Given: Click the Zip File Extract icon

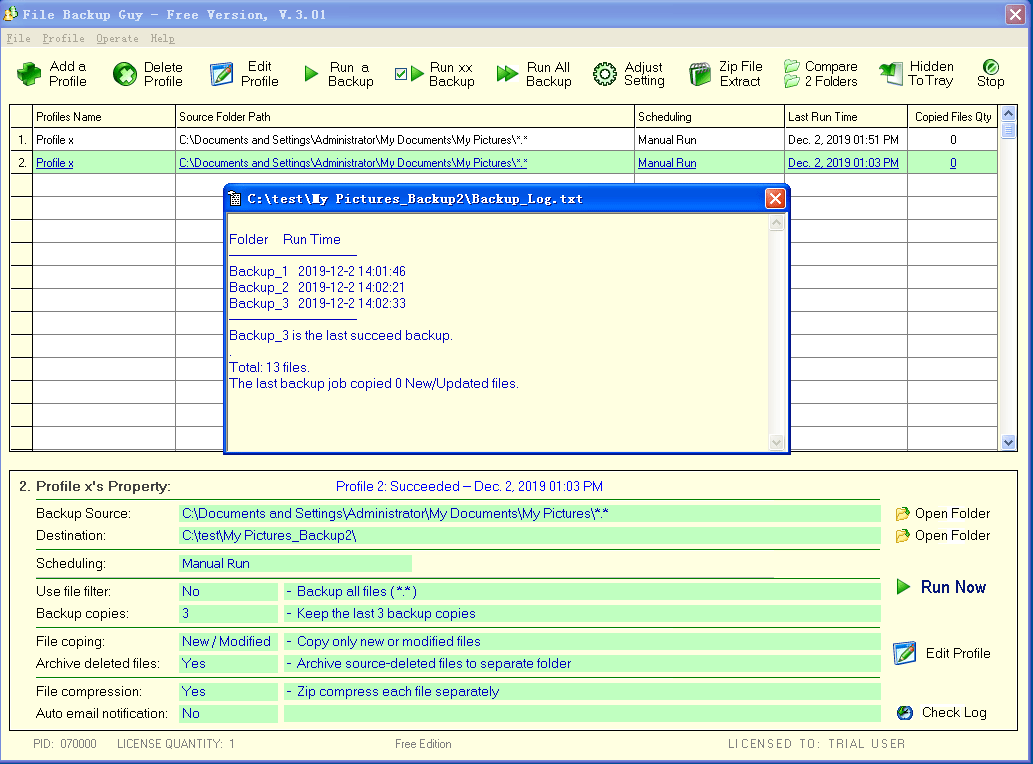Looking at the screenshot, I should 700,74.
